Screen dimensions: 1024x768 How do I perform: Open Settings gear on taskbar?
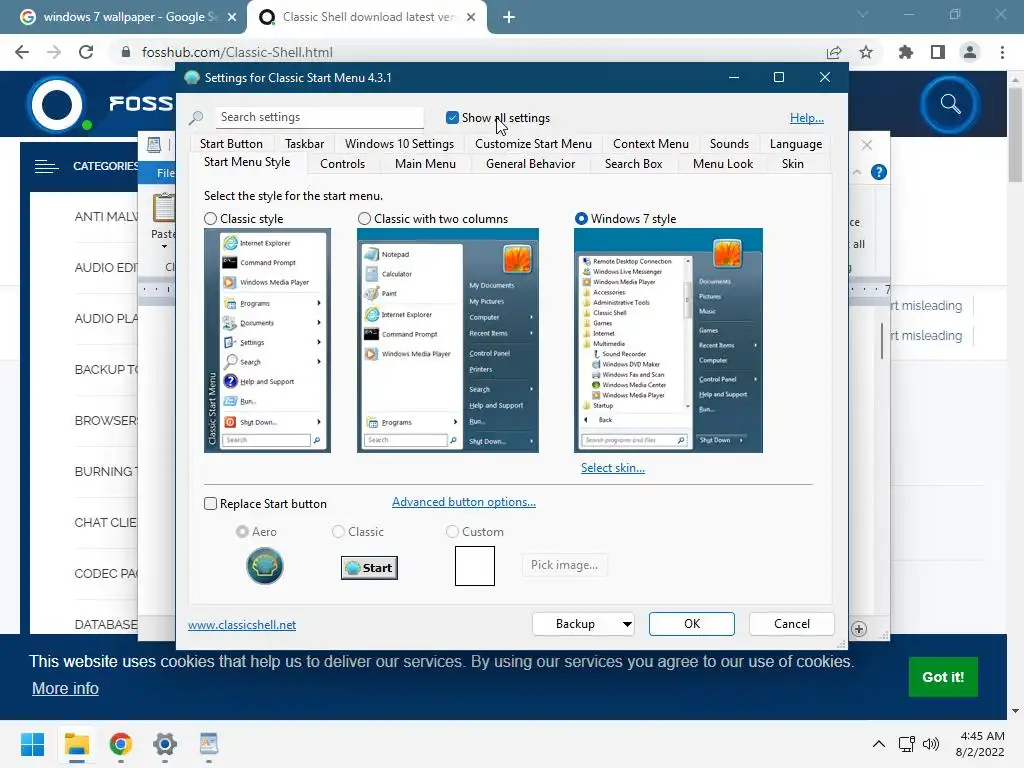tap(165, 744)
